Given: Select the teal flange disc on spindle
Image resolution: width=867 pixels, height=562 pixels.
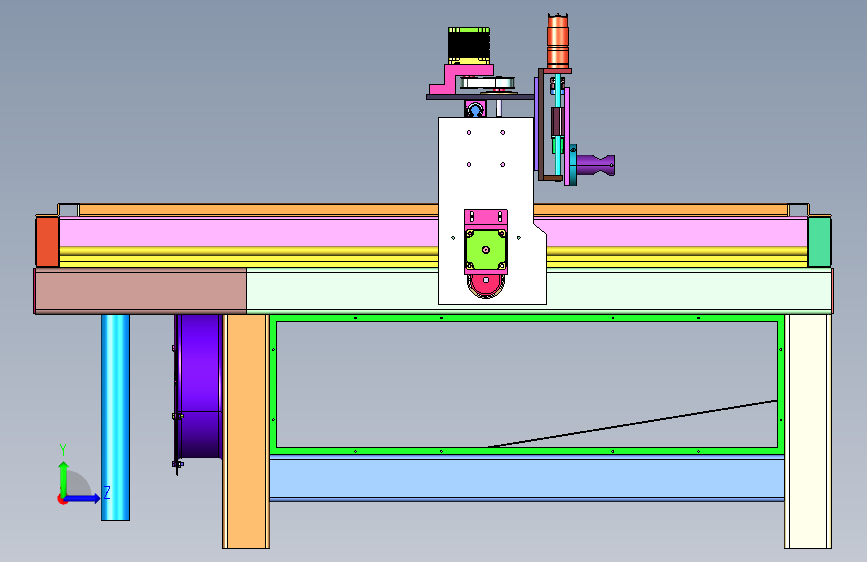Looking at the screenshot, I should (573, 165).
